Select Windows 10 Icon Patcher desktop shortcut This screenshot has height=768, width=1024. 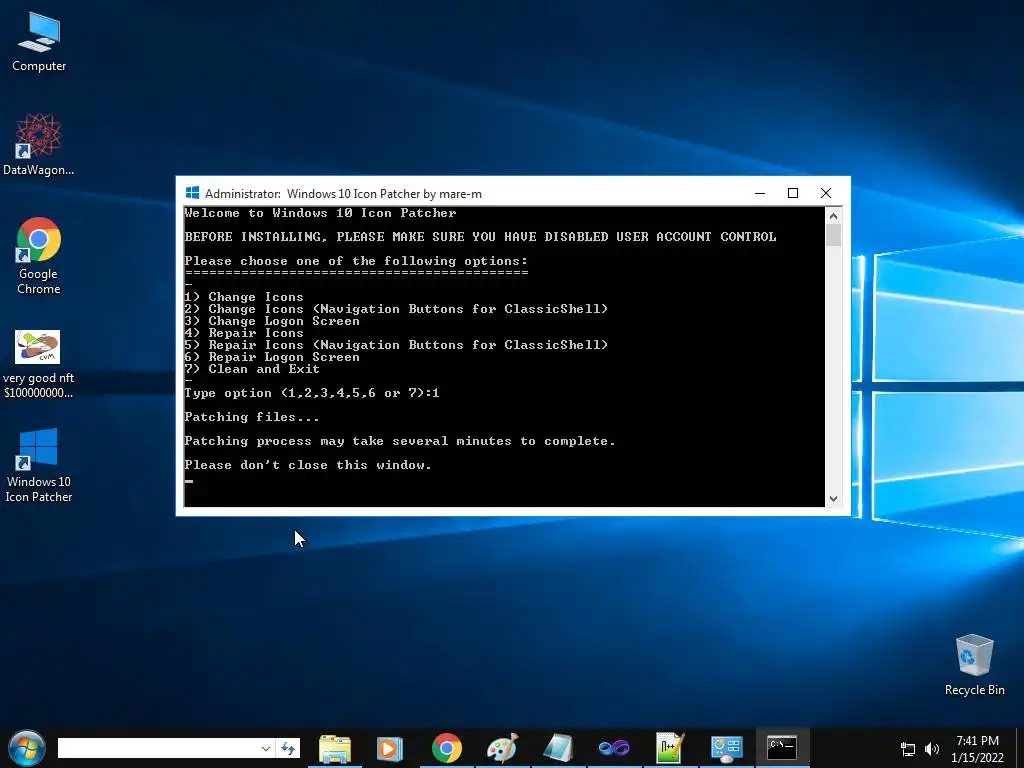tap(39, 466)
